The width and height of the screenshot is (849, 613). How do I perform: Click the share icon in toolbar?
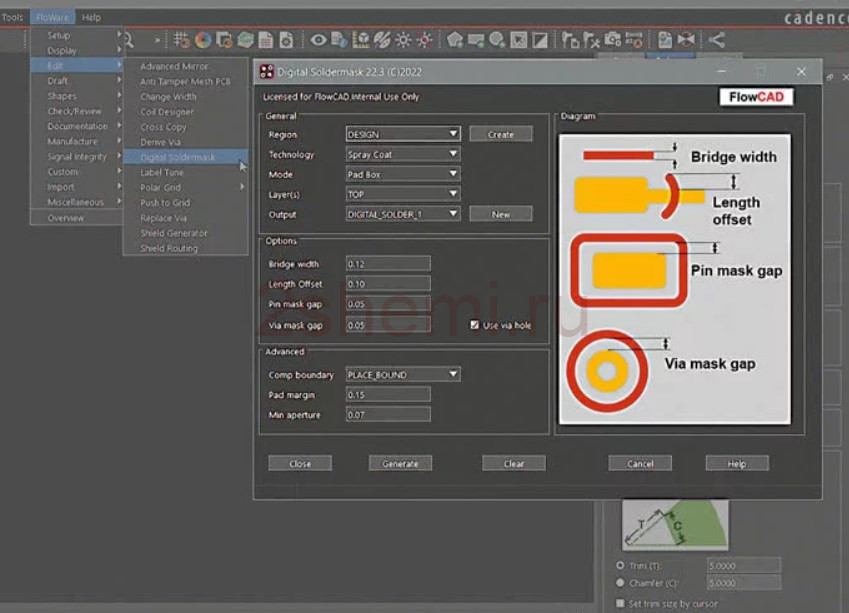pyautogui.click(x=717, y=40)
